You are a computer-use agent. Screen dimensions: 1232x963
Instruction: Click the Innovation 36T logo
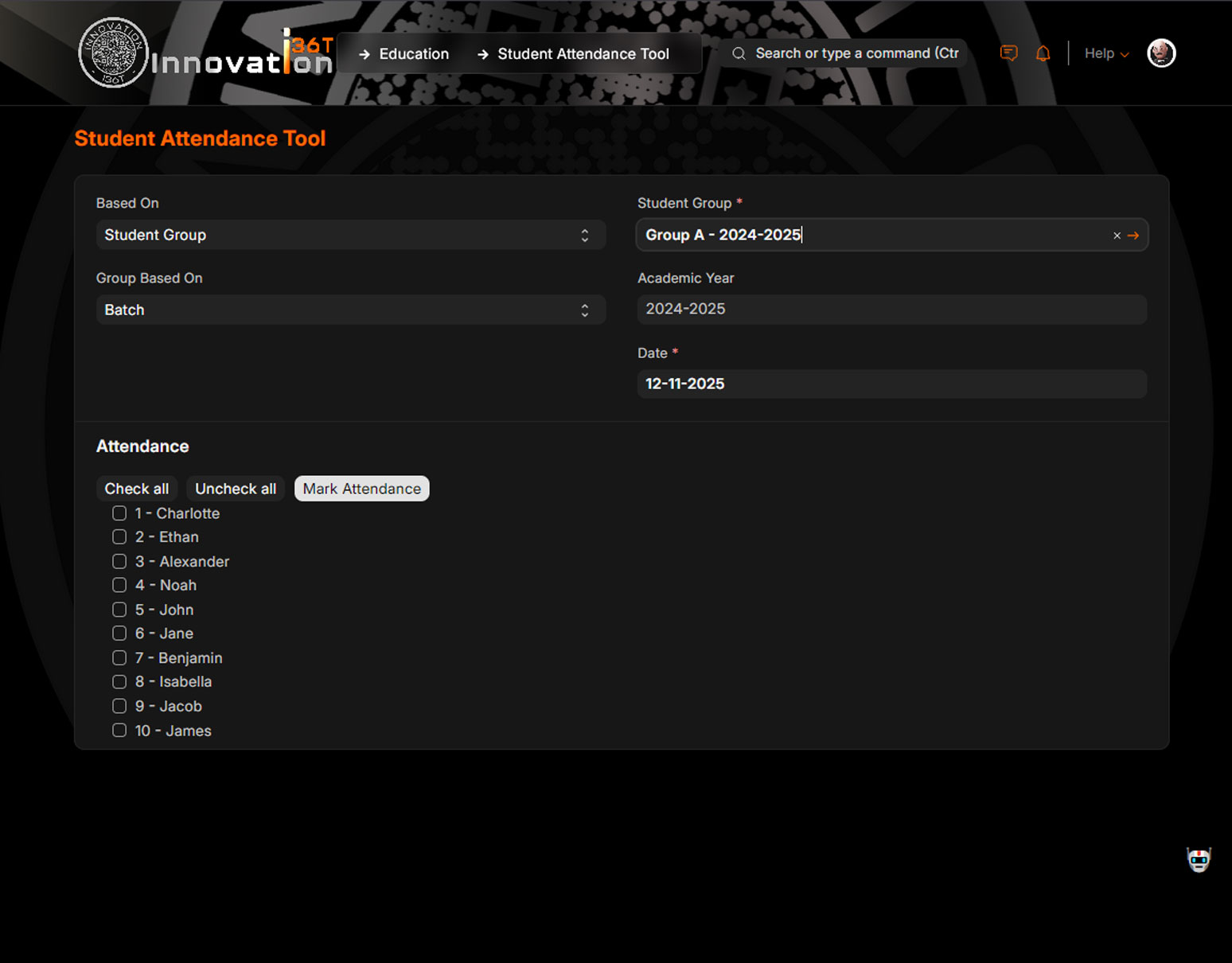click(205, 53)
